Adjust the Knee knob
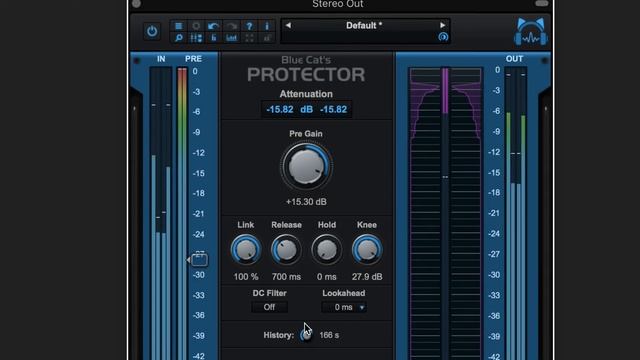 click(367, 249)
